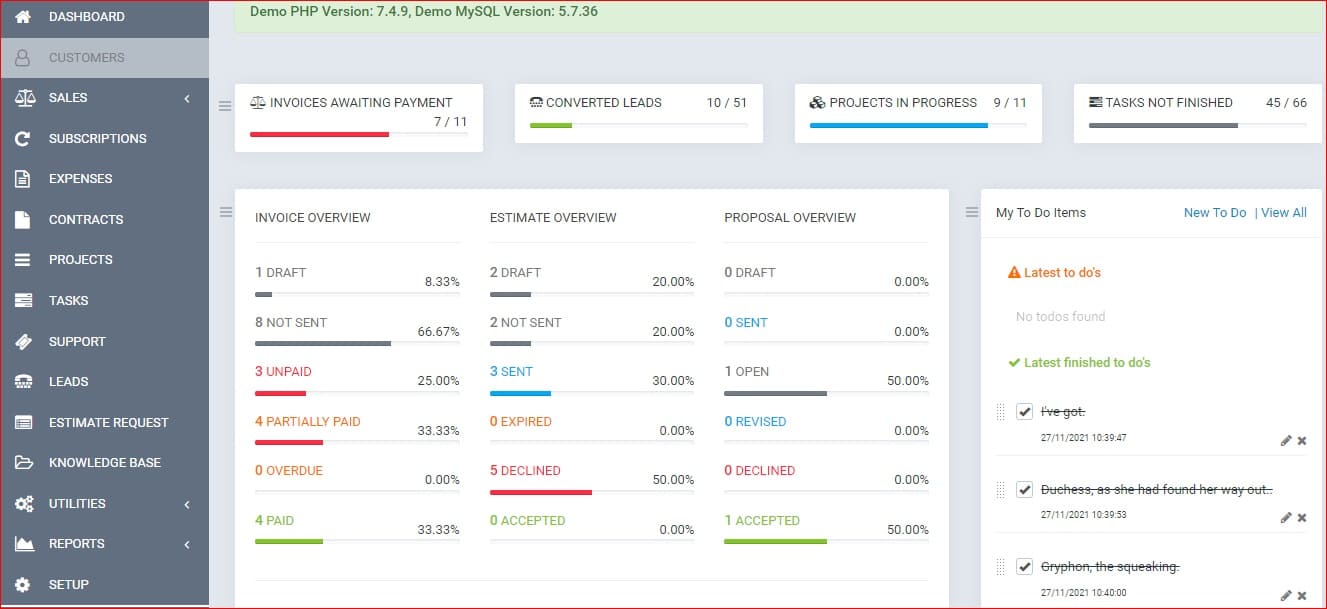1327x609 pixels.
Task: Click the Dashboard home icon
Action: 23,17
